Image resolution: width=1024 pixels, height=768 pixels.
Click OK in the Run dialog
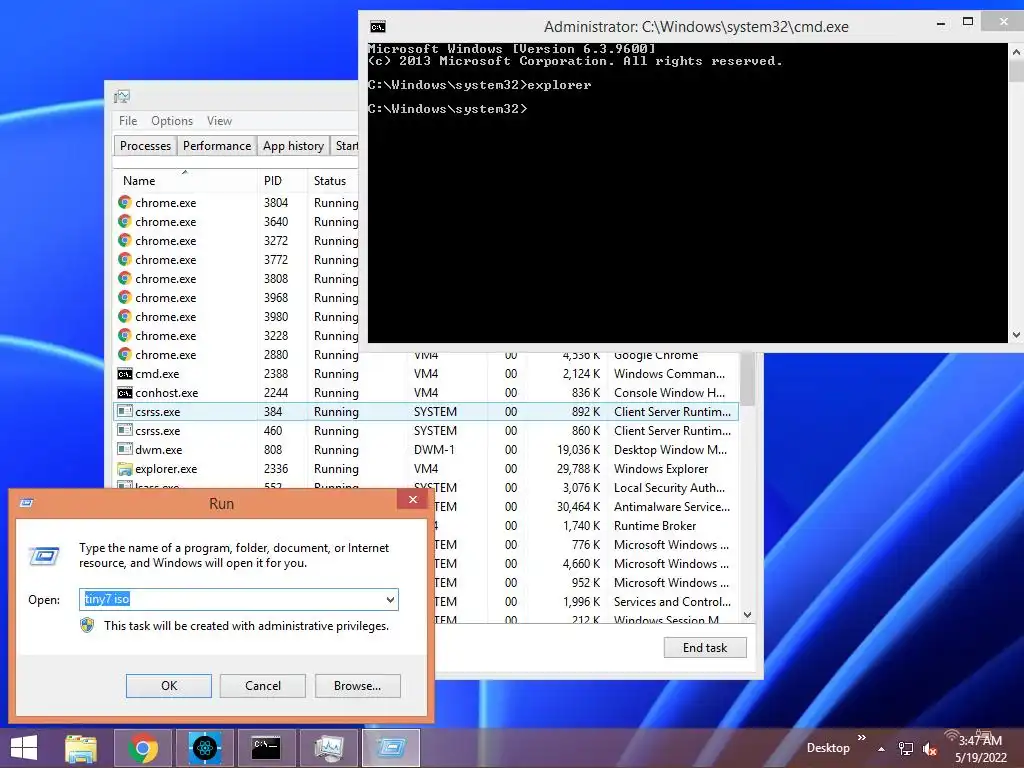168,686
